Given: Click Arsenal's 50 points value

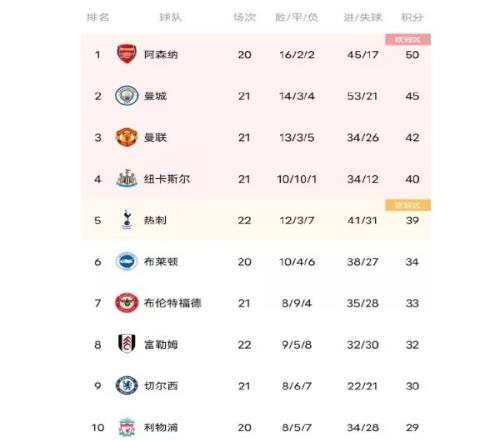Looking at the screenshot, I should (x=412, y=55).
